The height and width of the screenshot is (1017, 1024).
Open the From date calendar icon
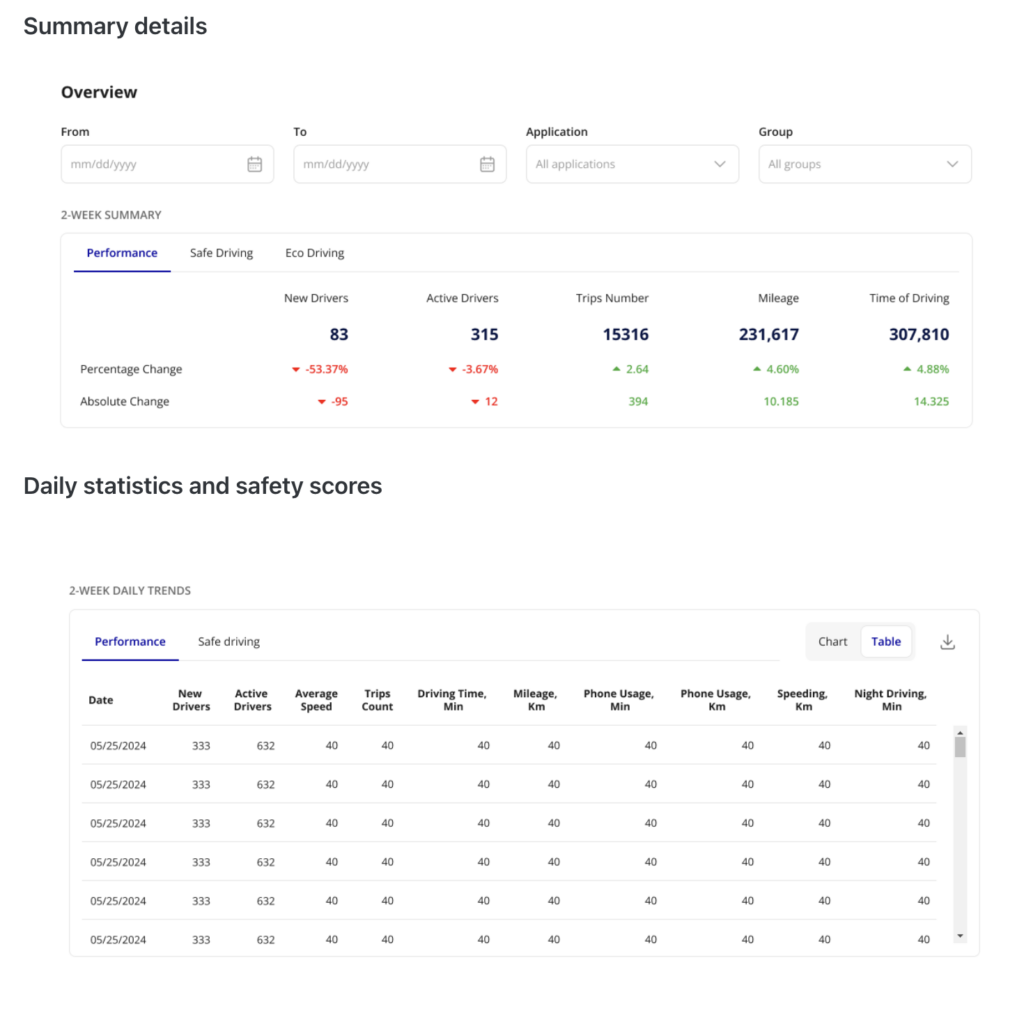[x=255, y=164]
